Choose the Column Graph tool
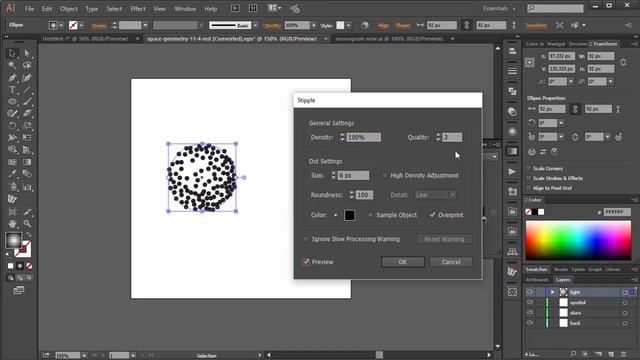 click(27, 187)
